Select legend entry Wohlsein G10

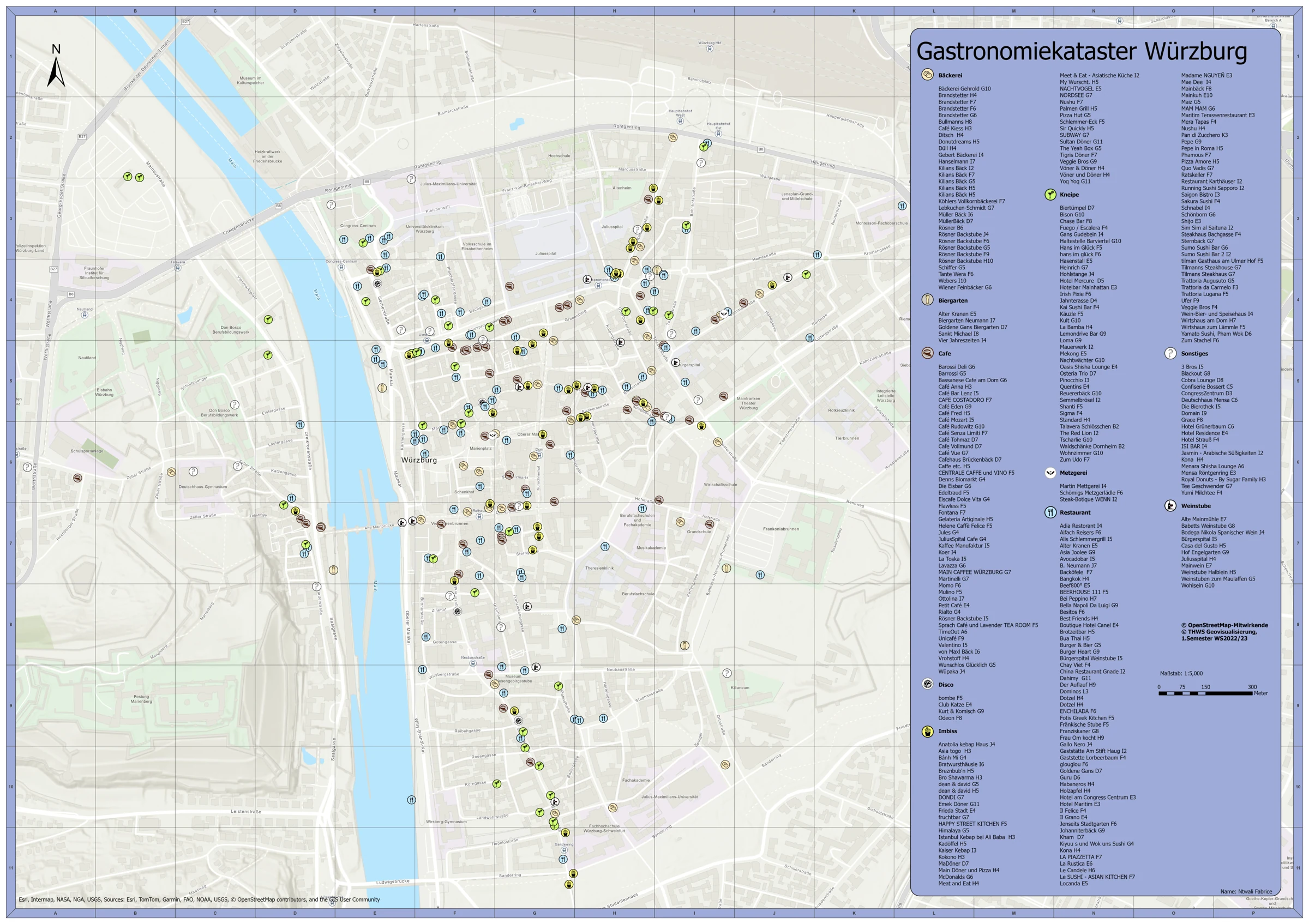click(x=1197, y=585)
